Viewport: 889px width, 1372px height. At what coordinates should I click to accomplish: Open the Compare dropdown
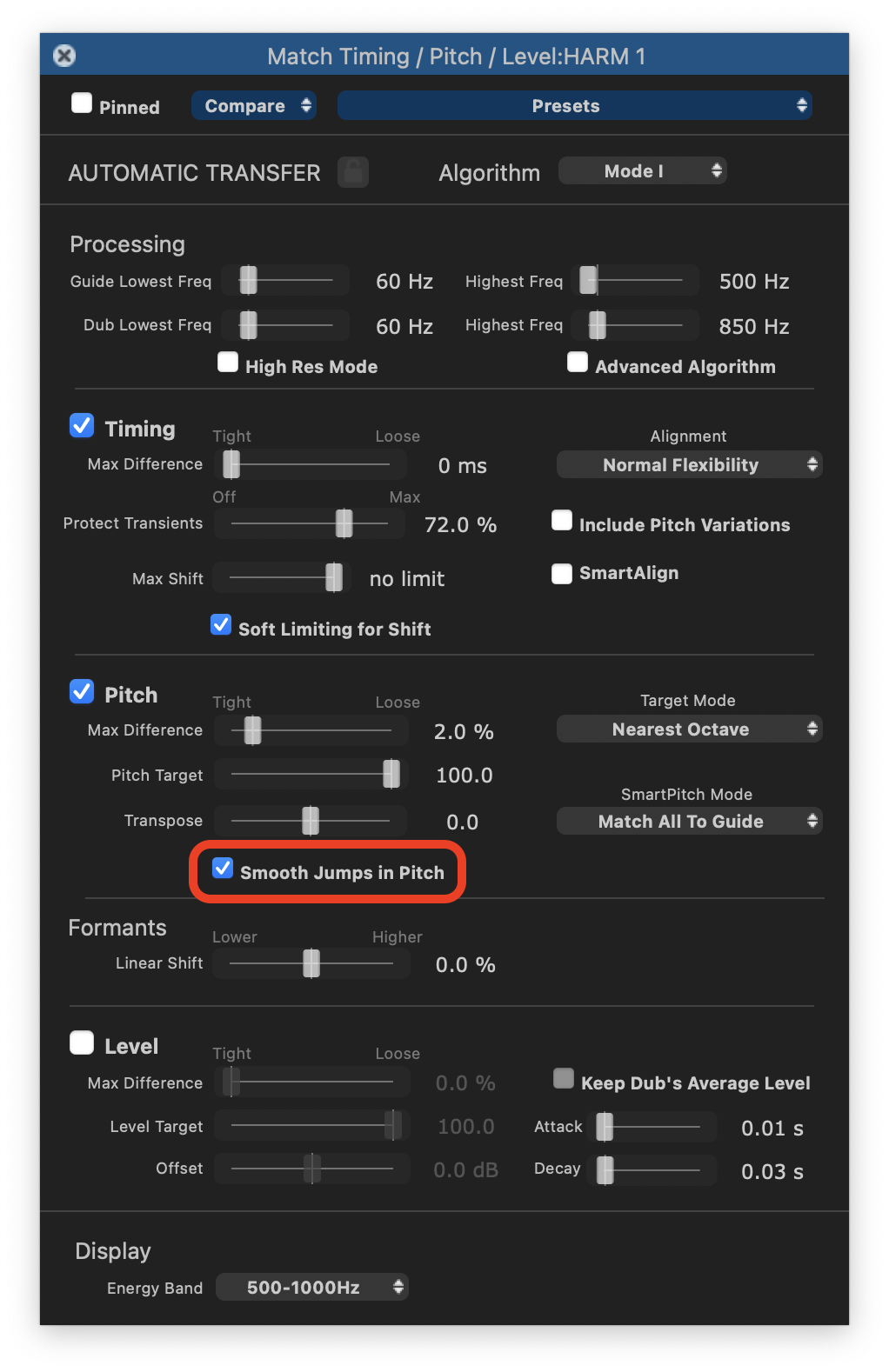coord(253,106)
